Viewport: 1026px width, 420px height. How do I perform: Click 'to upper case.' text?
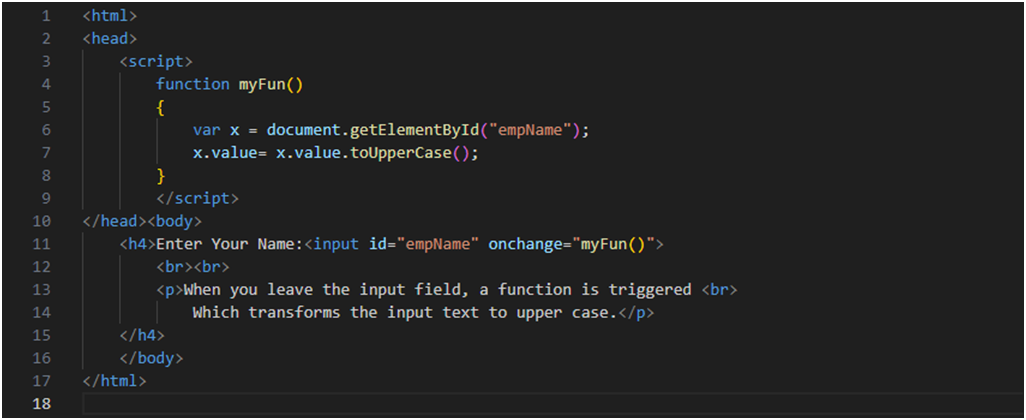pos(553,312)
